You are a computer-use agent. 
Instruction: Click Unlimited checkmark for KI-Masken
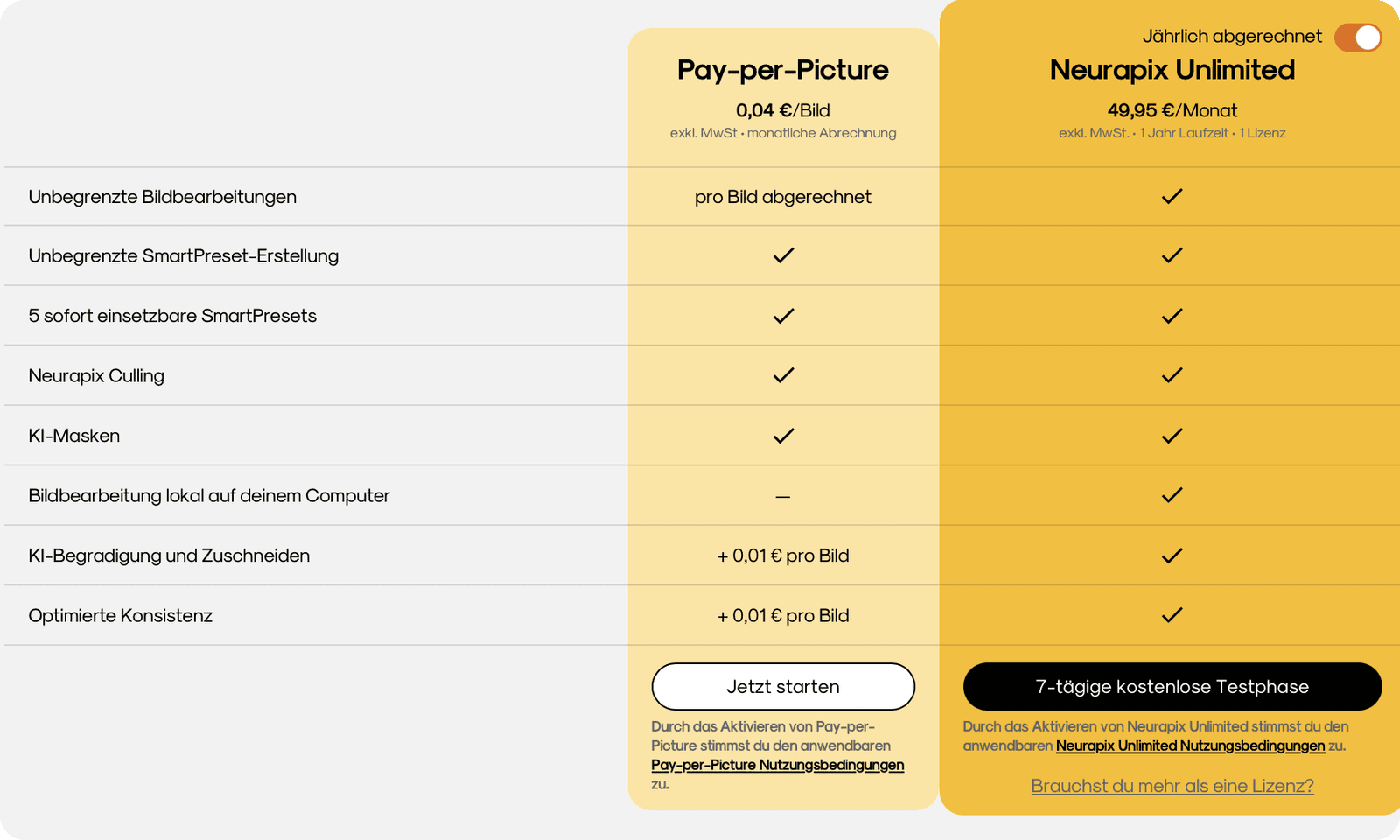[1172, 436]
